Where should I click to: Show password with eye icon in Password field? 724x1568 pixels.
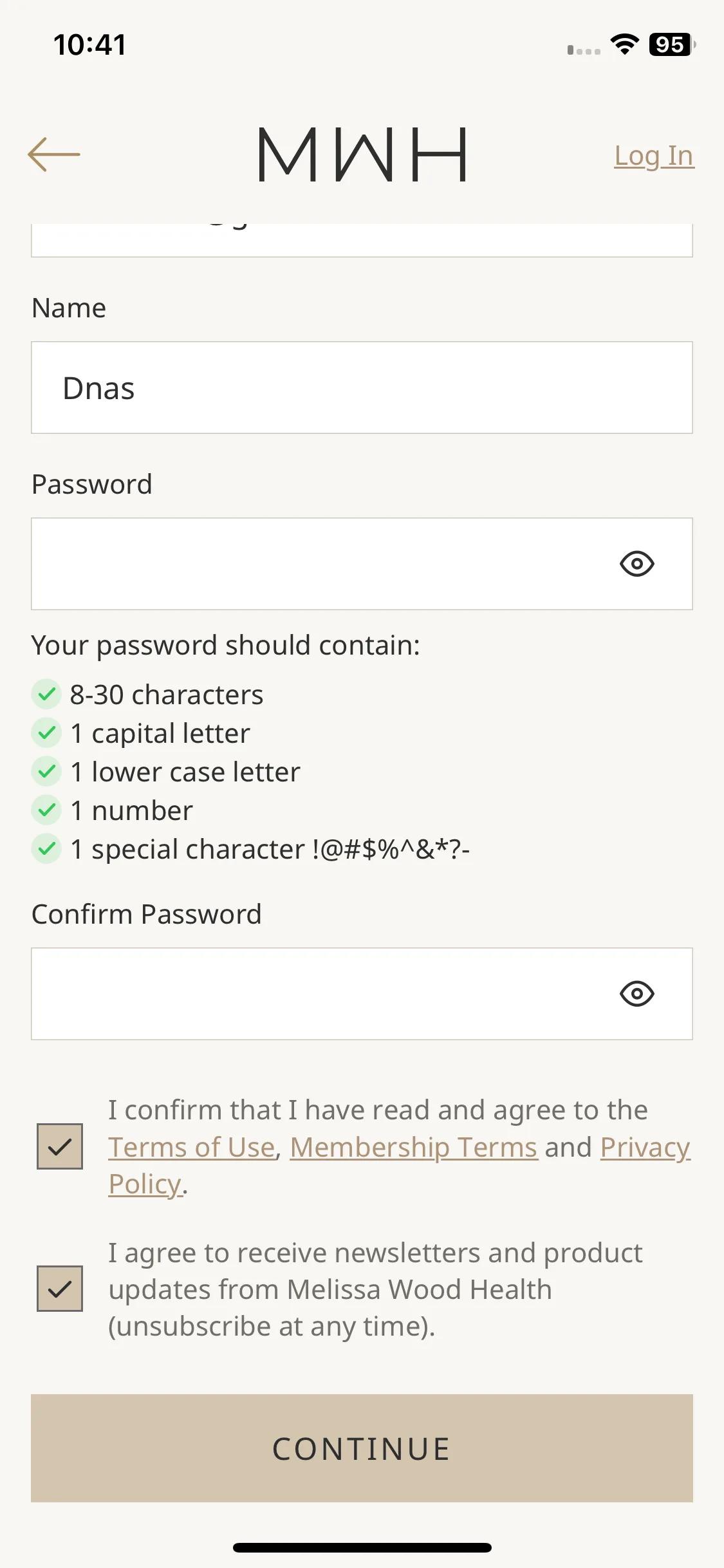637,564
